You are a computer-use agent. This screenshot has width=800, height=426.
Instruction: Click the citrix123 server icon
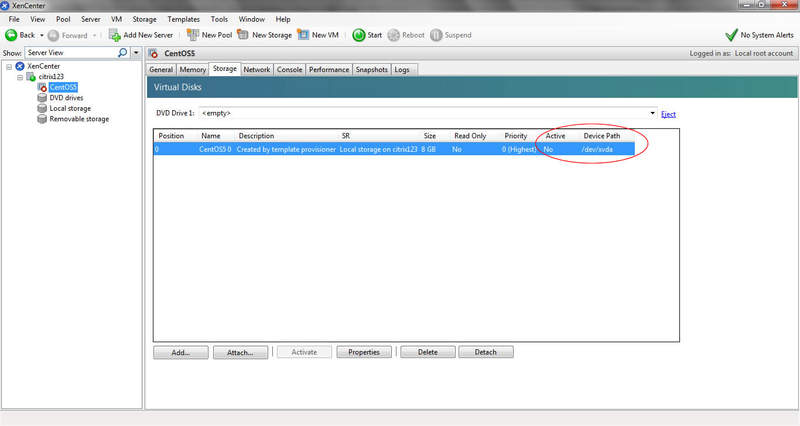[x=31, y=77]
